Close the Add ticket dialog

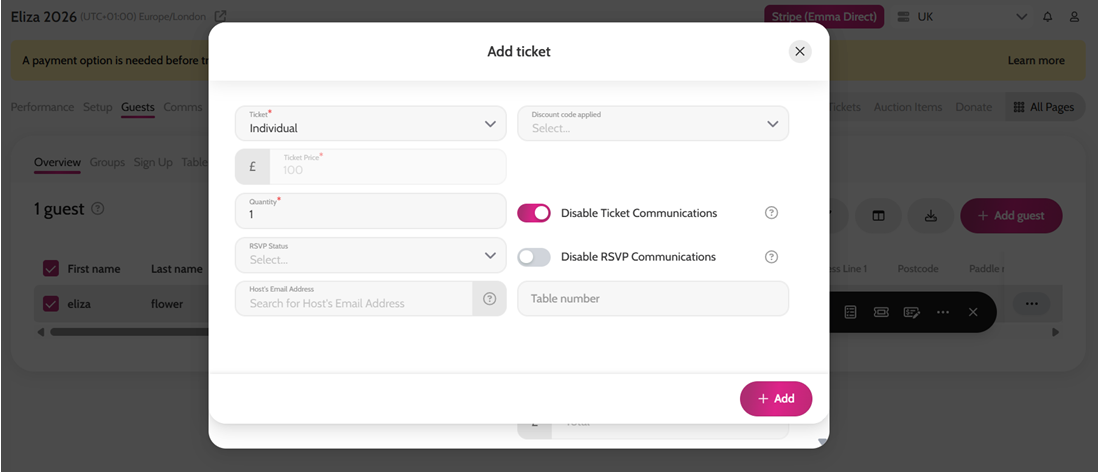tap(800, 51)
